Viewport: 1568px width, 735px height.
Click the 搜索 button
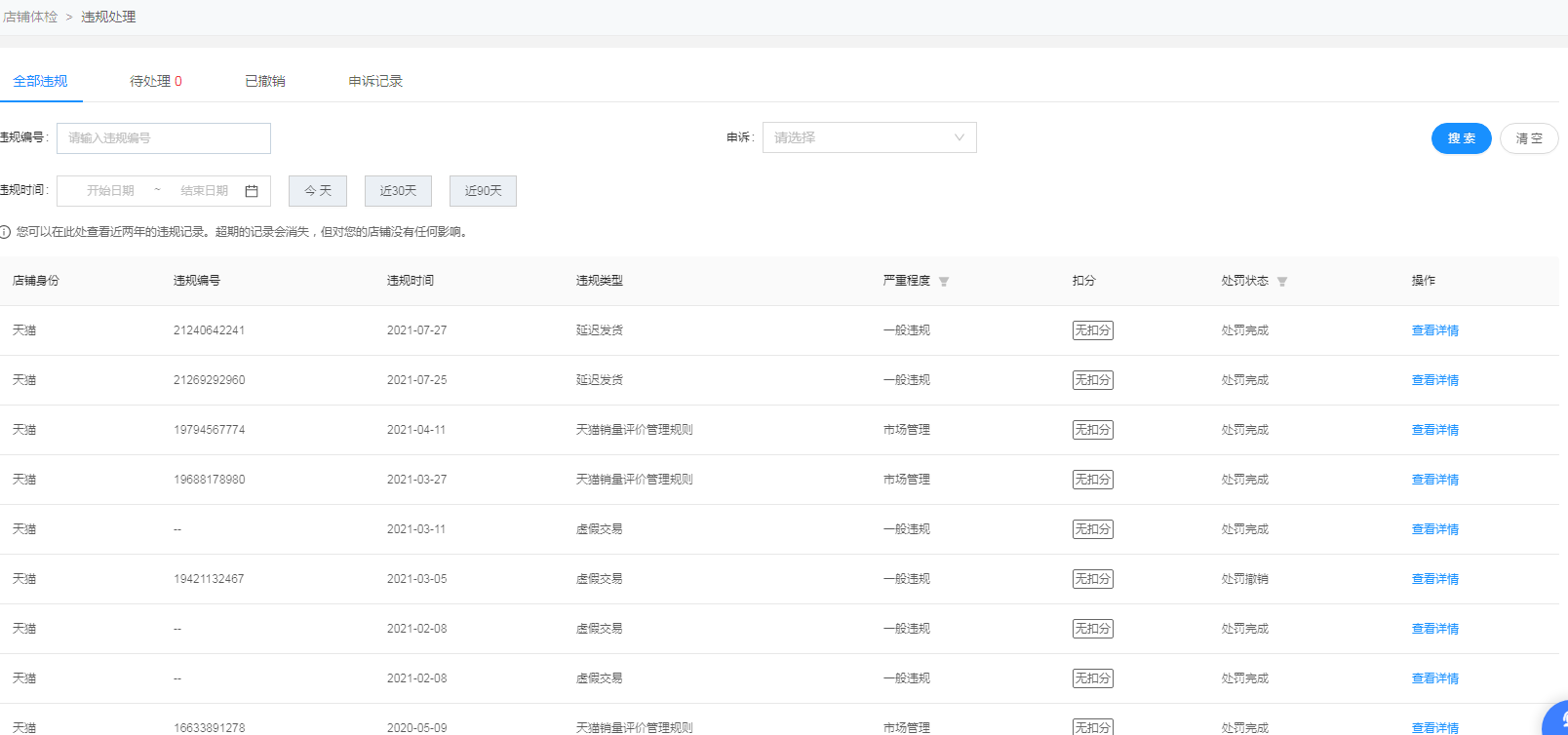coord(1461,138)
